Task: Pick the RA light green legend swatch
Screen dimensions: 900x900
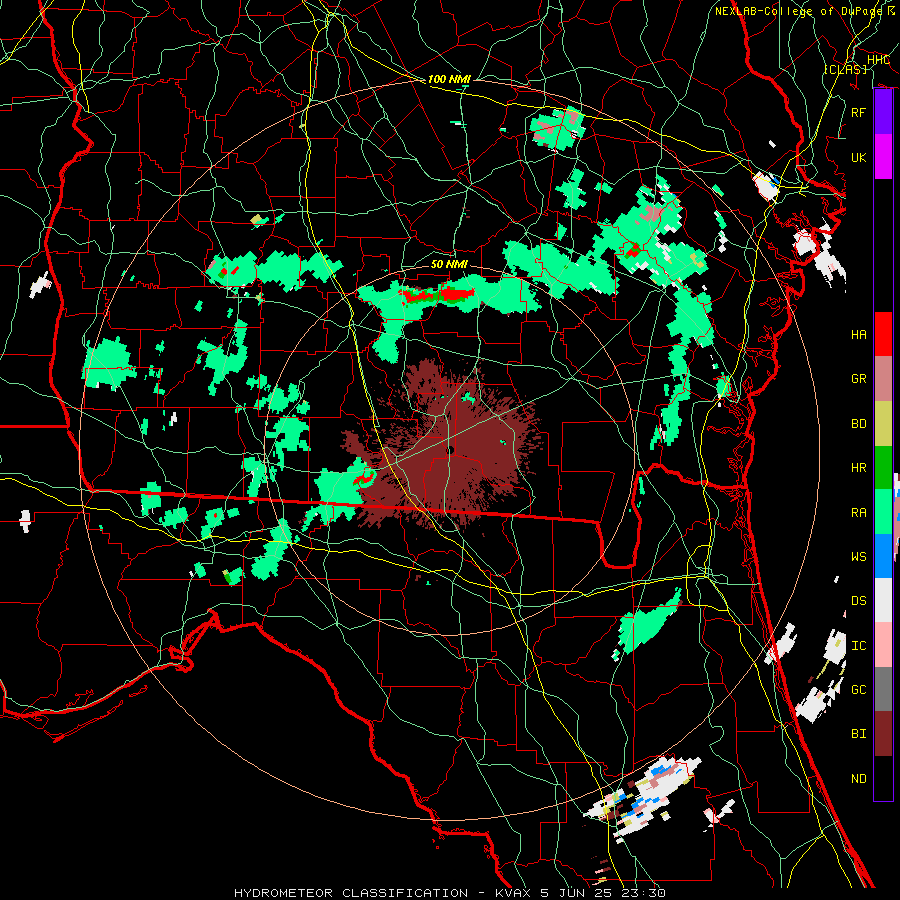Action: (x=883, y=512)
